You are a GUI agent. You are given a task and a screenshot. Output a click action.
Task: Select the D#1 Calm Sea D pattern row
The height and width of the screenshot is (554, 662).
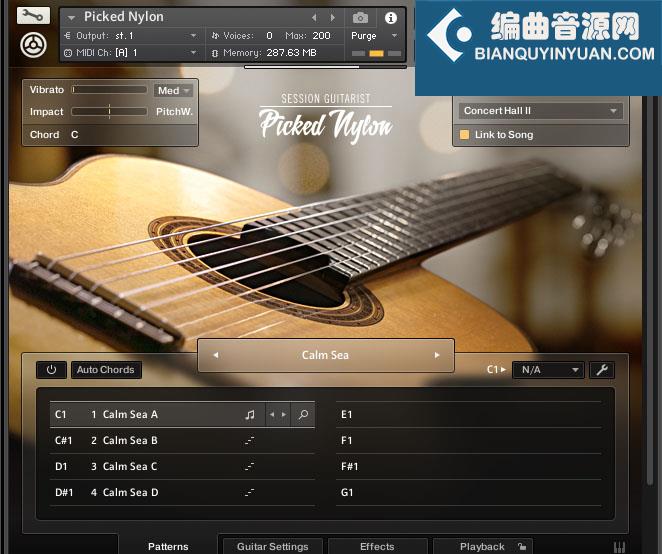(182, 493)
